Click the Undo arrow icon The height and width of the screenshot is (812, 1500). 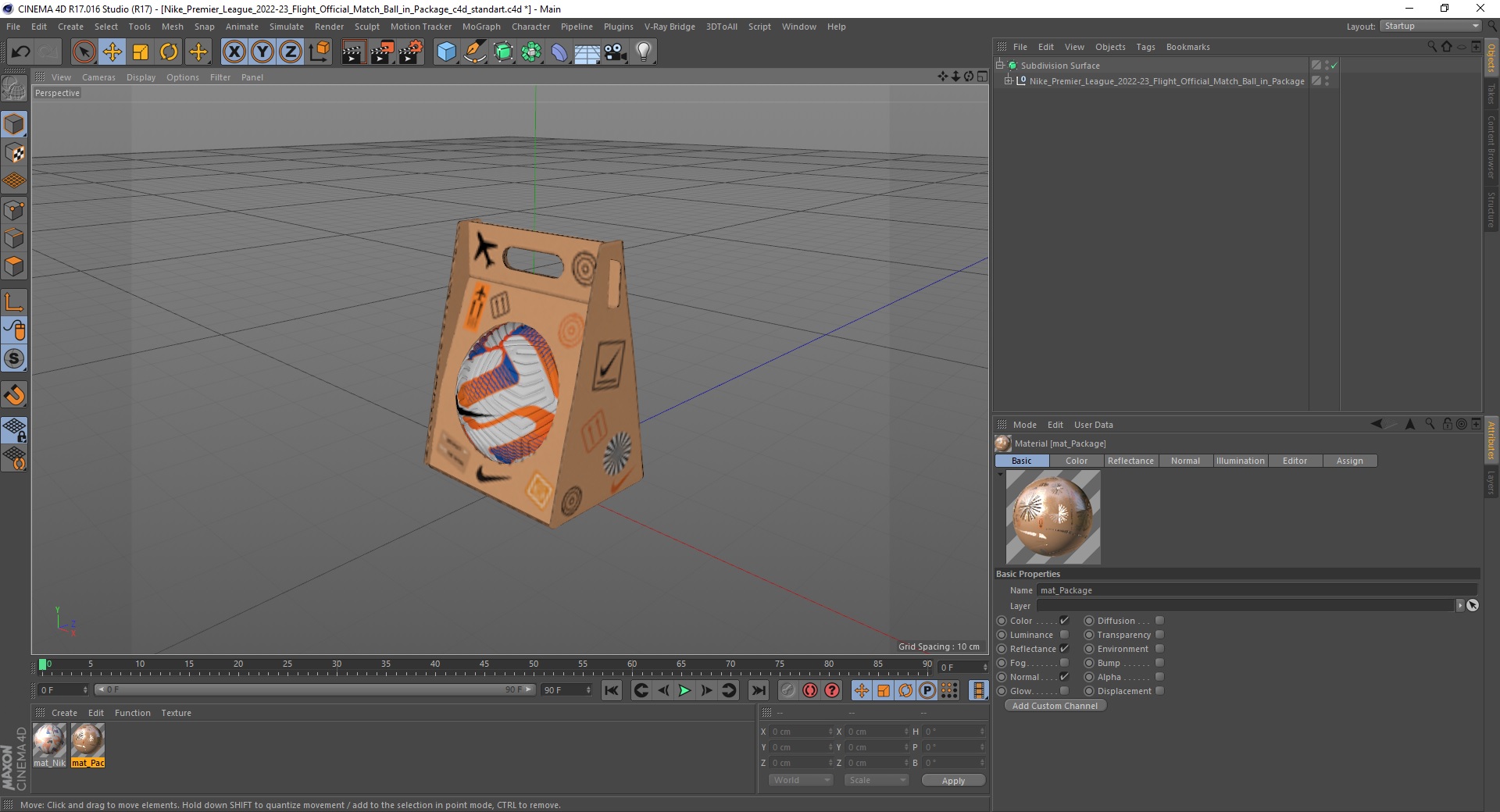point(20,52)
